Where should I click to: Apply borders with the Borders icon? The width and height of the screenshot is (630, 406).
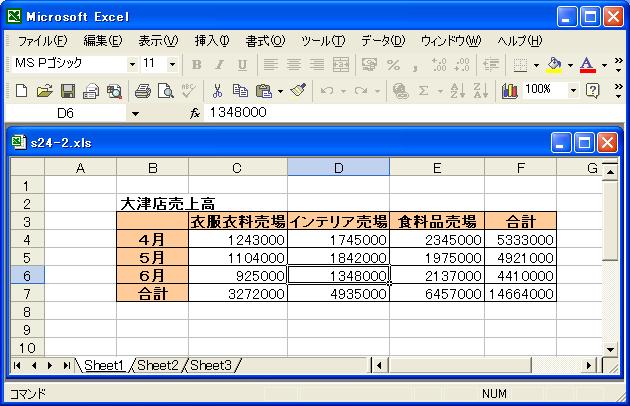point(520,65)
